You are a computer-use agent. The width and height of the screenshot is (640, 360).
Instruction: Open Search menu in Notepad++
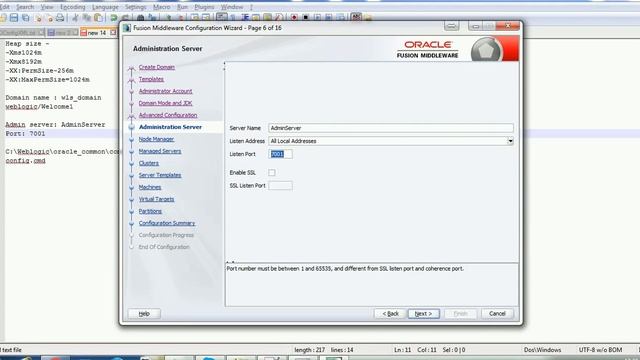pos(25,7)
